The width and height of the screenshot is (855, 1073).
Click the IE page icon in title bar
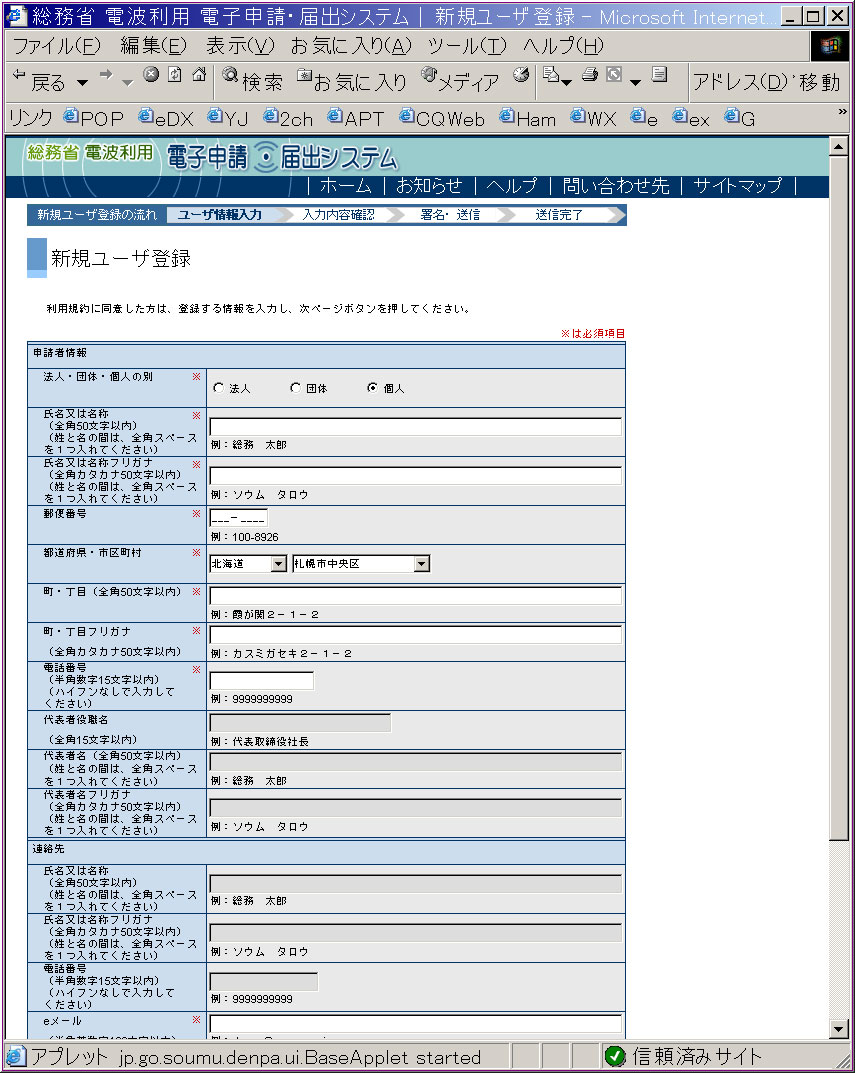pos(16,15)
